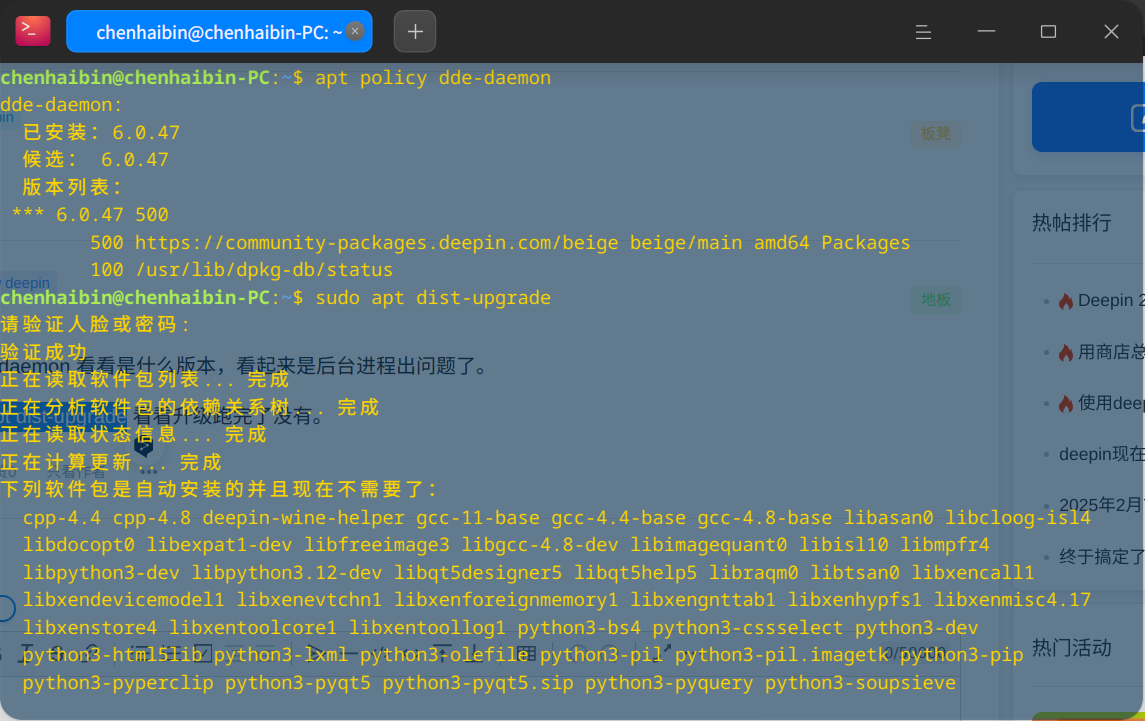The image size is (1145, 721).
Task: Click the 'libqt5designer5' package name
Action: pos(478,573)
